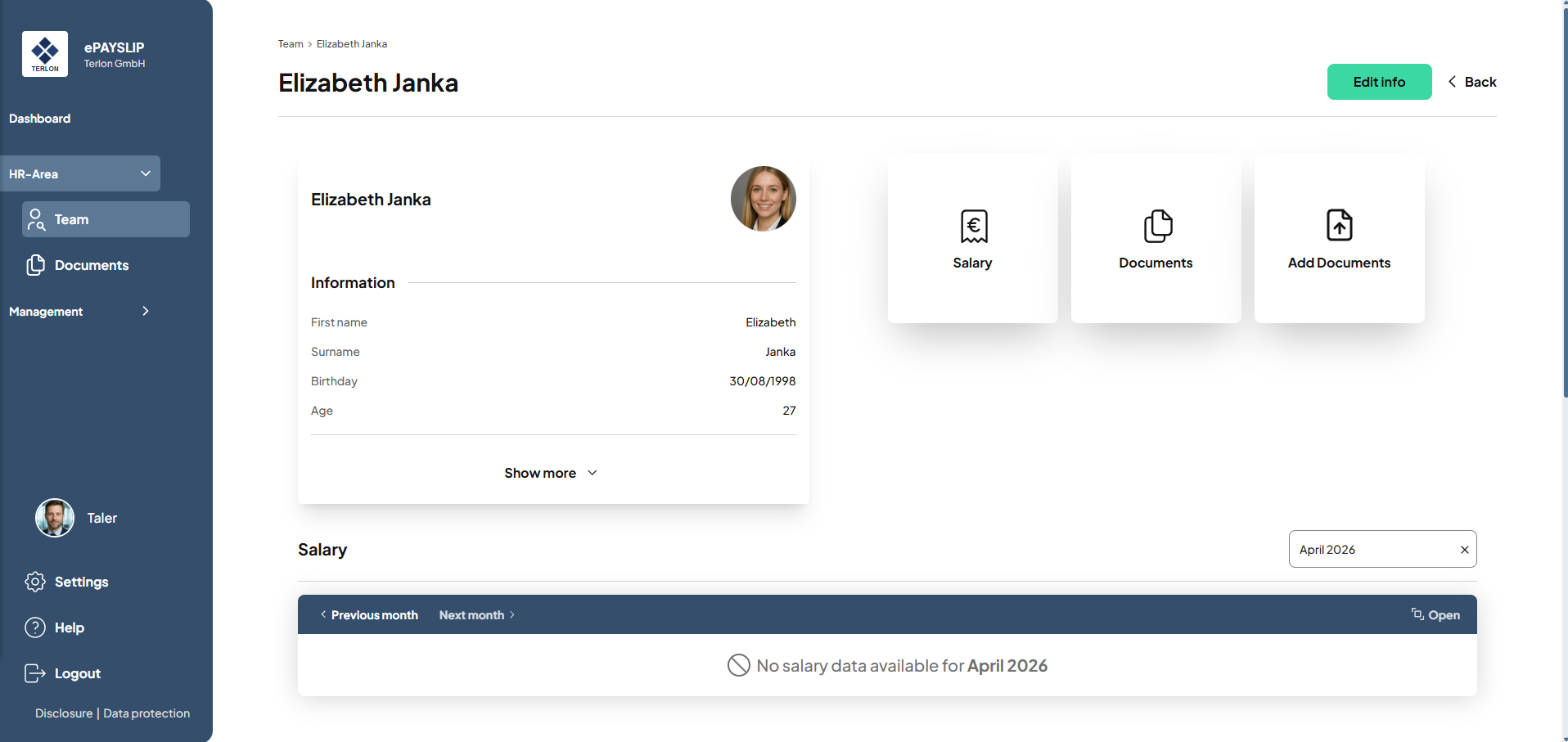The image size is (1568, 742).
Task: Go back using the Back button
Action: pos(1472,82)
